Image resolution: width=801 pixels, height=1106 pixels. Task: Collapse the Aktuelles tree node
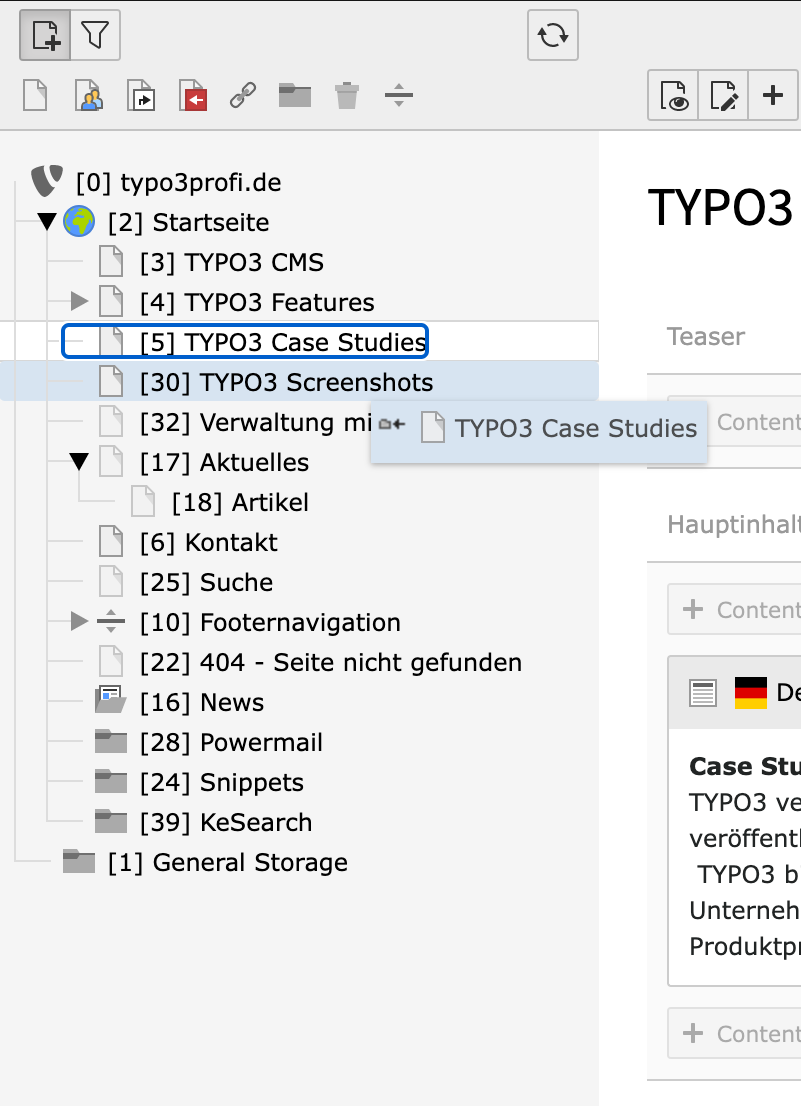pos(79,462)
